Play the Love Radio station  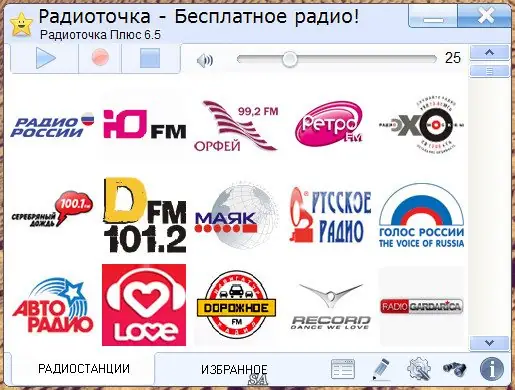144,305
